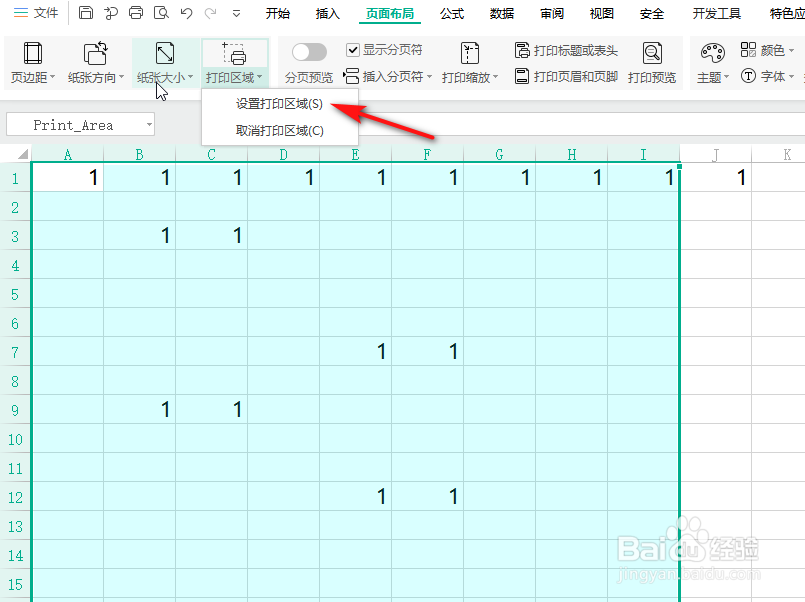Viewport: 805px width, 602px height.
Task: Click the 字体 theme fonts icon
Action: point(749,76)
